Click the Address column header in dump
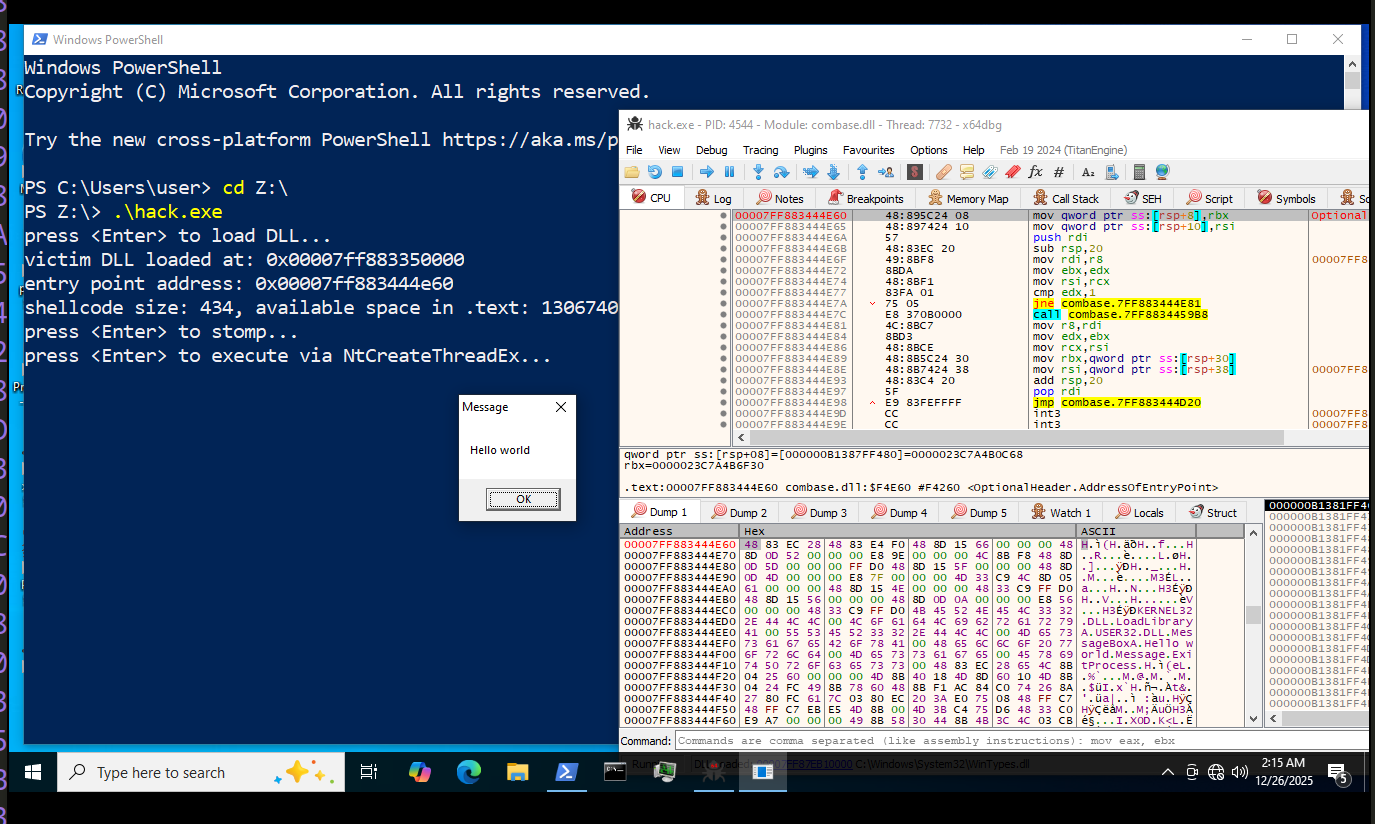1375x824 pixels. [x=680, y=531]
